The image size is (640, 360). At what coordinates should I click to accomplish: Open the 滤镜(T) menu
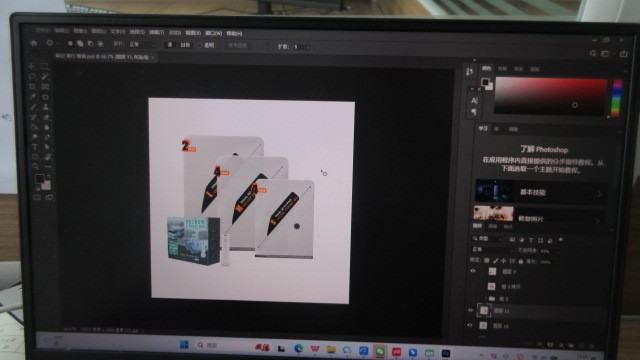click(x=156, y=32)
